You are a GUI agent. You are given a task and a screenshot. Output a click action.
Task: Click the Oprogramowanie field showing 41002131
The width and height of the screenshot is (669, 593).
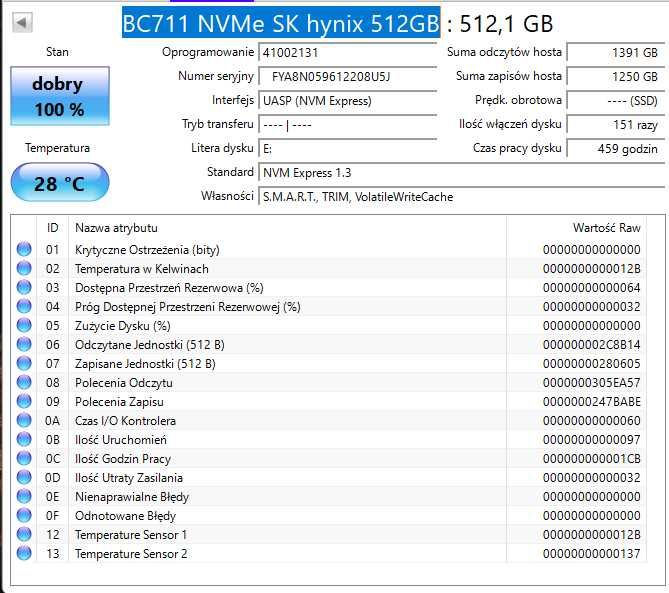click(x=348, y=53)
